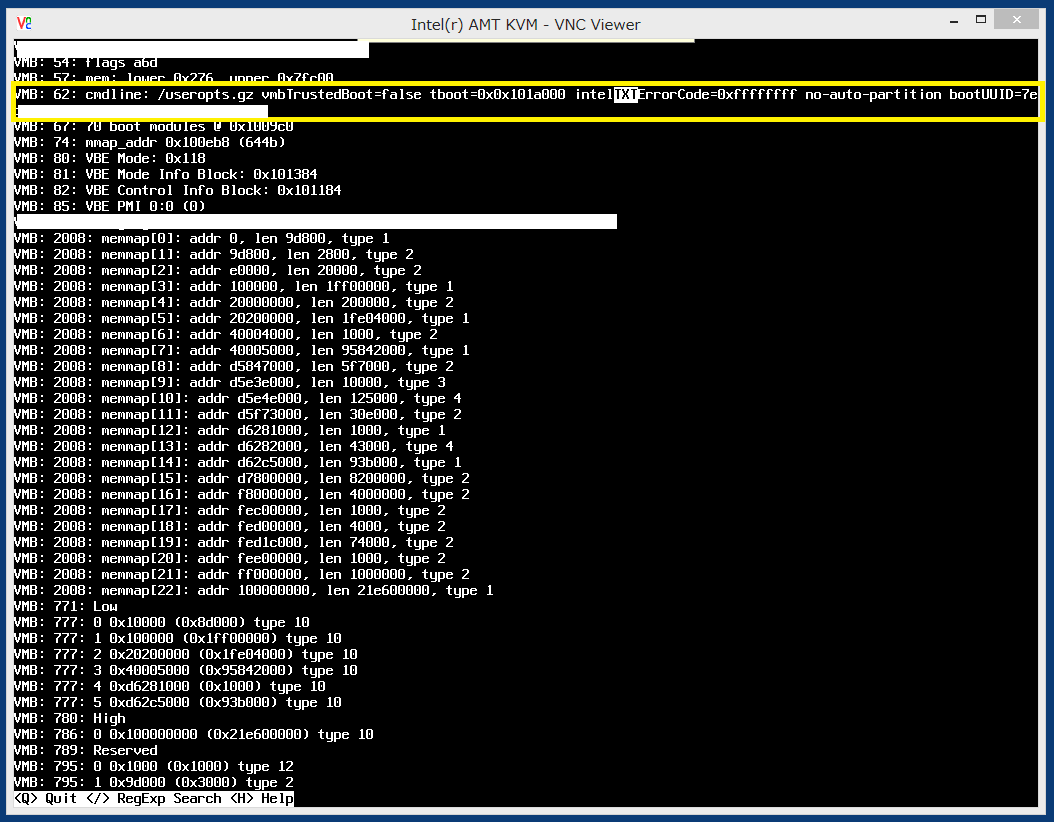The width and height of the screenshot is (1054, 822).
Task: Click '<Q> Quit' in the bottom bar
Action: (45, 798)
